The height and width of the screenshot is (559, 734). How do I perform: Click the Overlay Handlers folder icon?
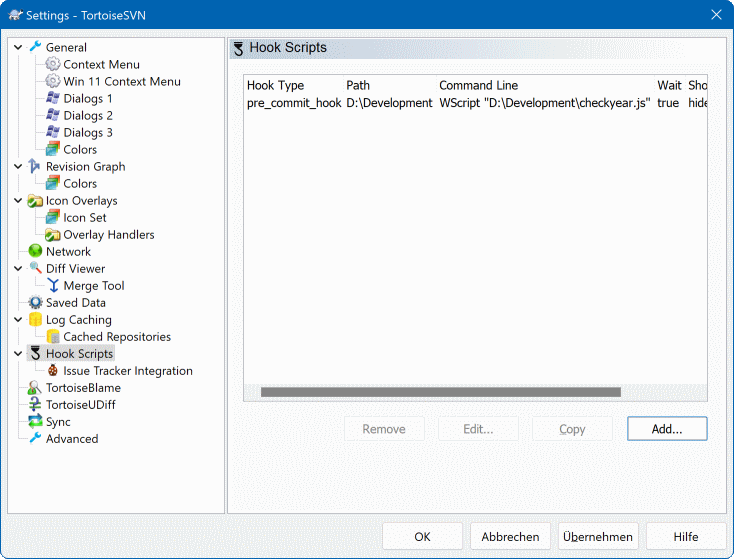click(52, 234)
